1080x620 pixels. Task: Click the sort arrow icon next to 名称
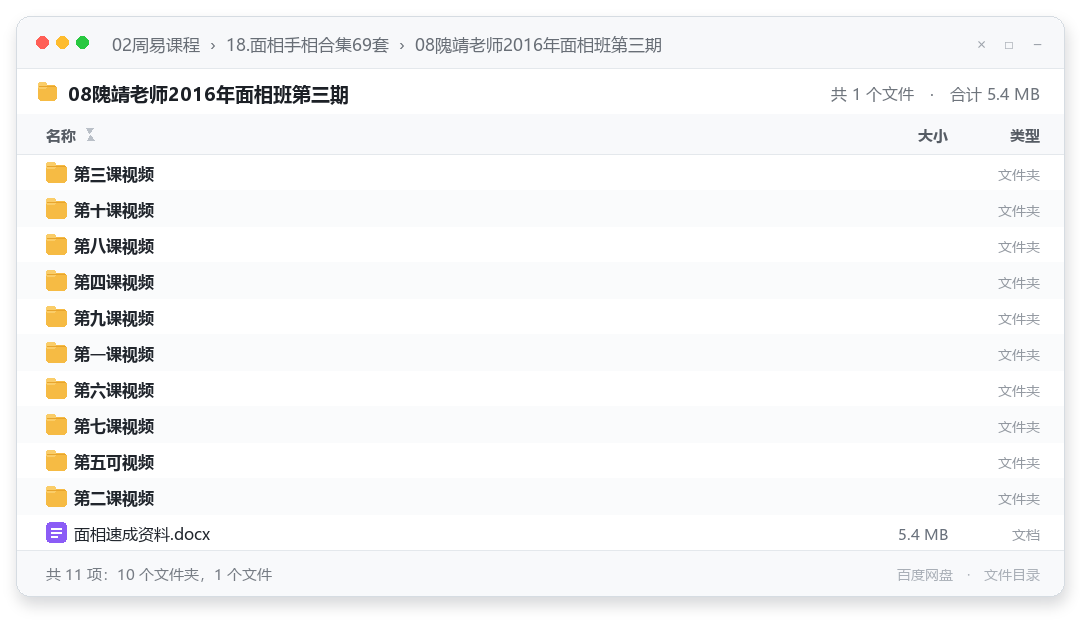(90, 135)
